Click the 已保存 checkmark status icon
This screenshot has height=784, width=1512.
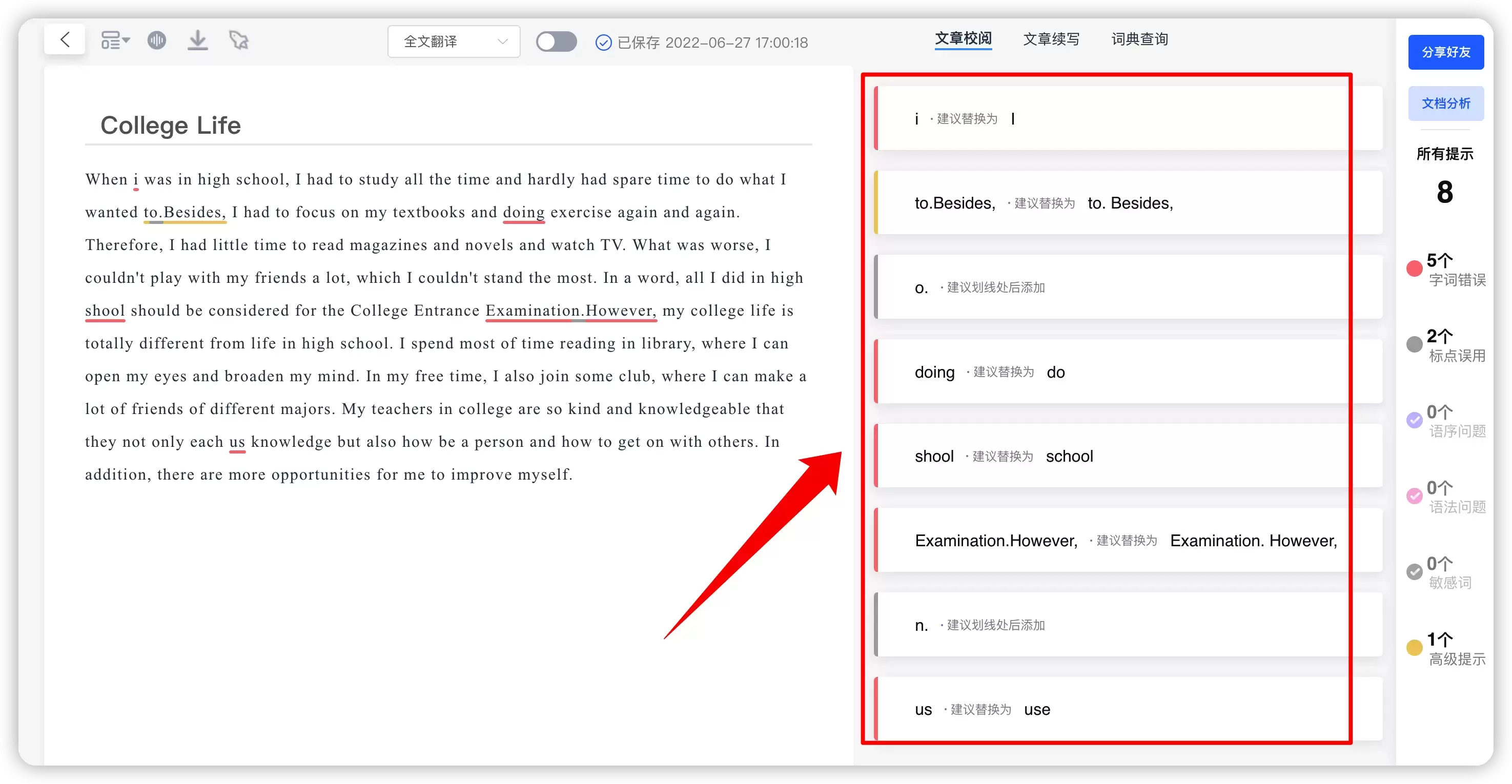[x=603, y=43]
